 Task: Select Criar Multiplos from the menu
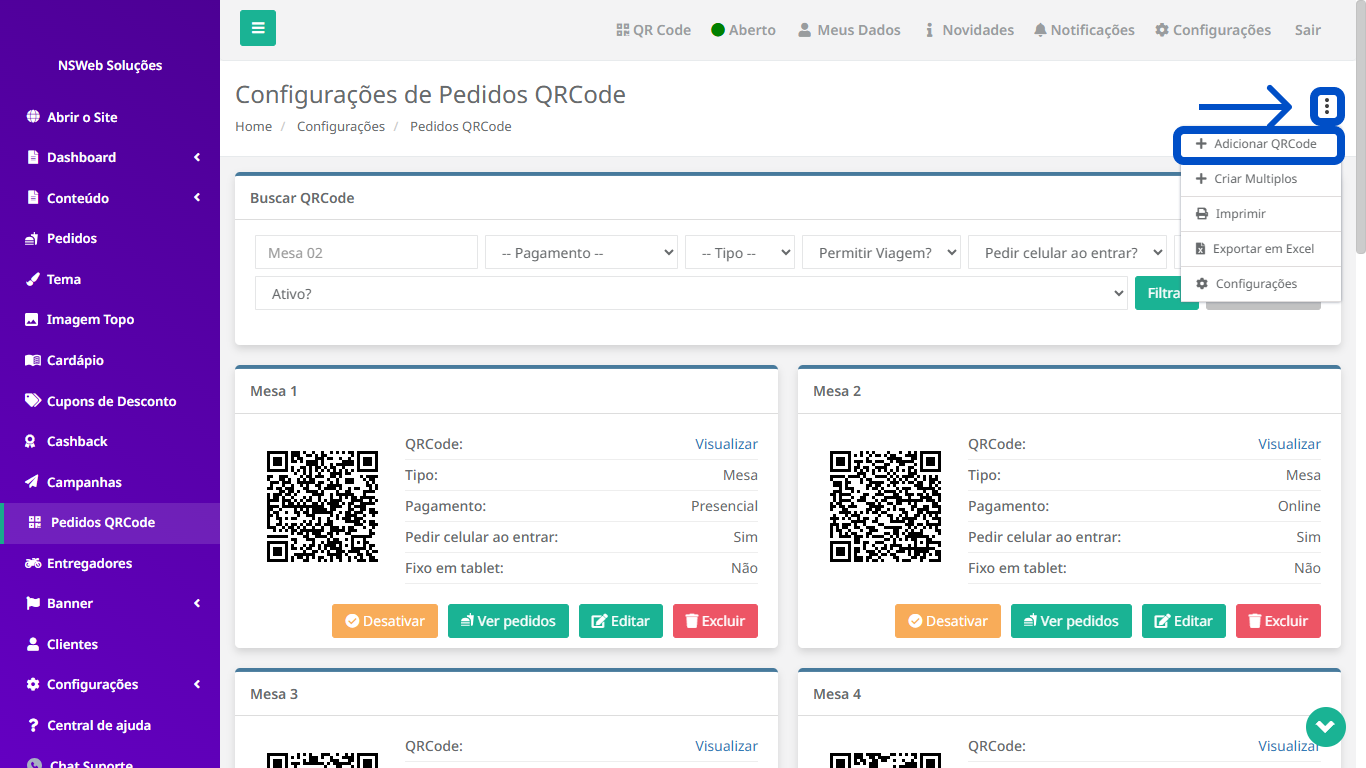(x=1260, y=179)
